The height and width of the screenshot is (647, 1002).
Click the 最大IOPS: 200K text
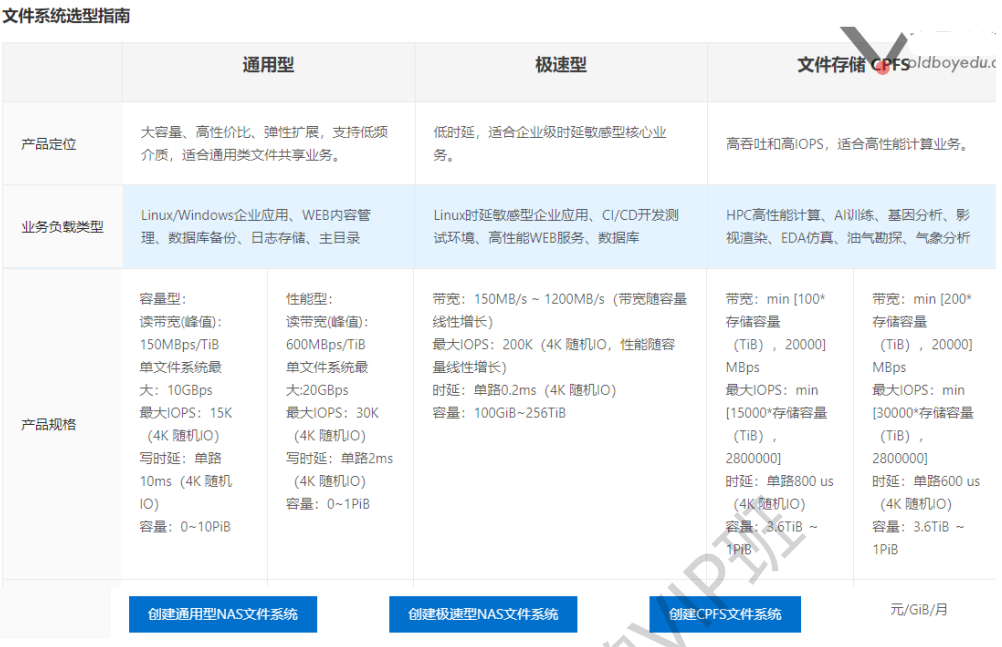[482, 345]
